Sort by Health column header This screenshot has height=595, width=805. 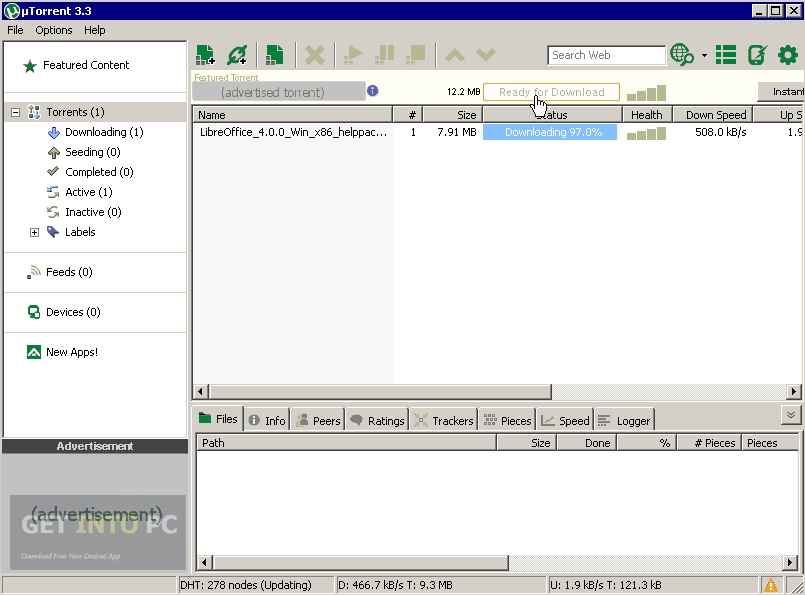point(647,115)
